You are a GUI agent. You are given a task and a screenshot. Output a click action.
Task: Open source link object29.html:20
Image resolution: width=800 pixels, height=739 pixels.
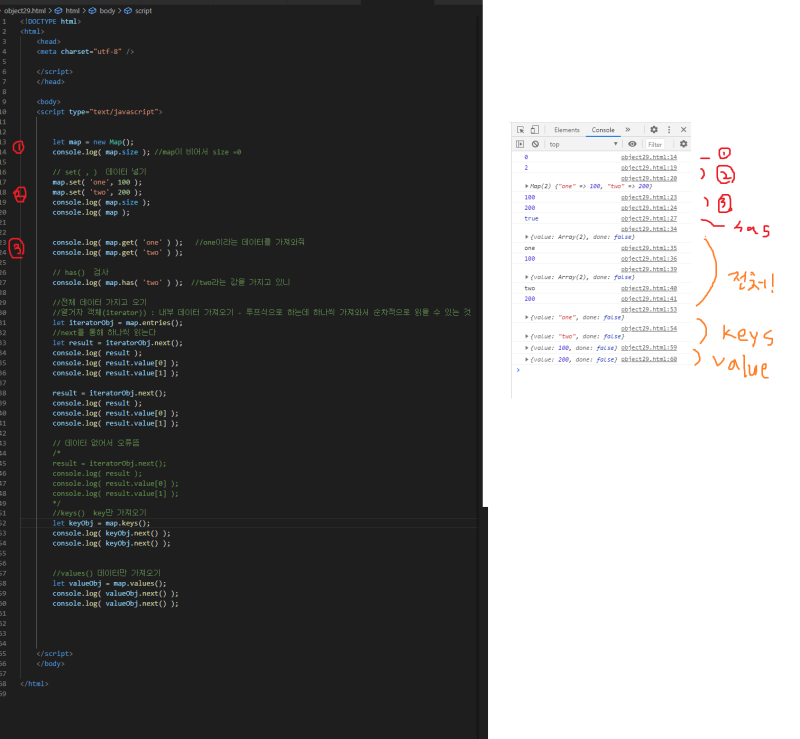648,178
